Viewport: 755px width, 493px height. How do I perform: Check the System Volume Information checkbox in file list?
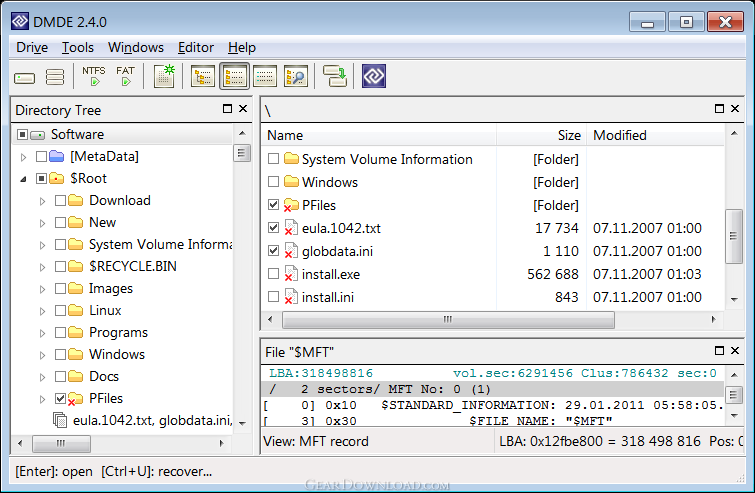(273, 158)
